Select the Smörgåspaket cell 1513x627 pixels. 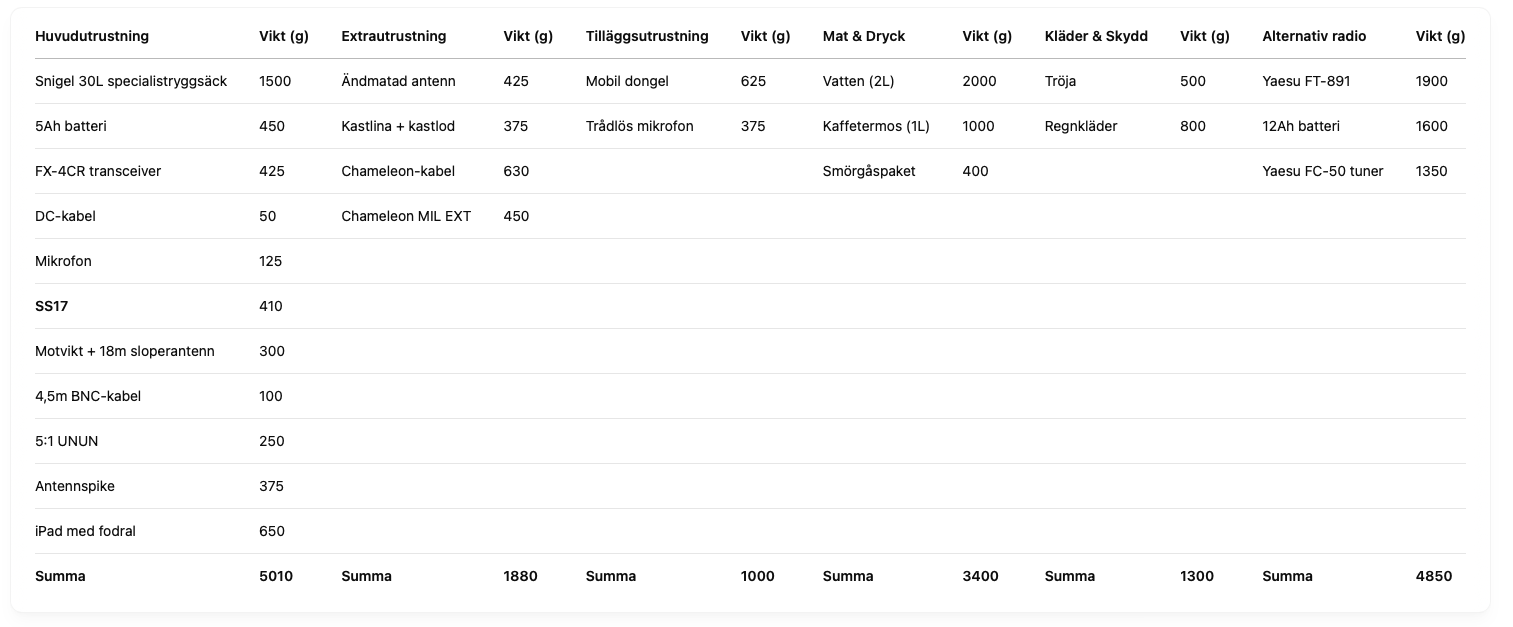(x=869, y=171)
